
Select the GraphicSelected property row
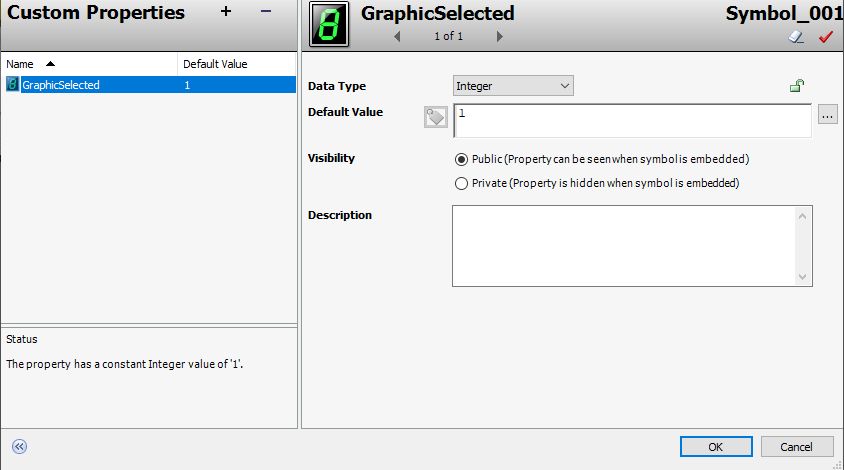coord(151,85)
